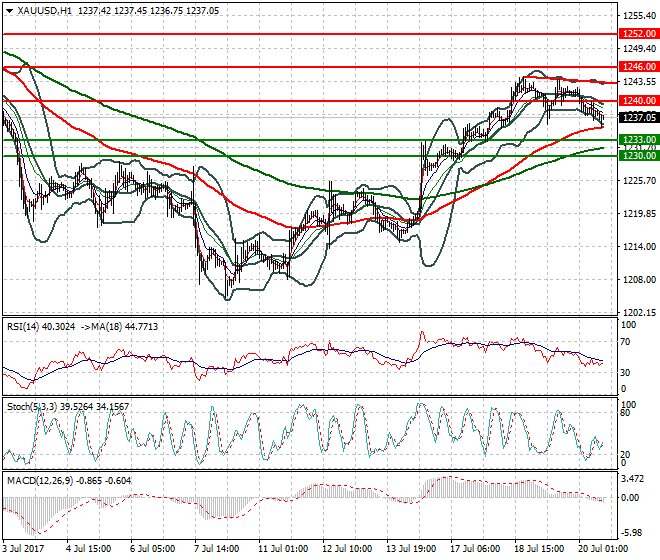The image size is (660, 560).
Task: Select the 1246.00 resistance price label
Action: [x=639, y=67]
